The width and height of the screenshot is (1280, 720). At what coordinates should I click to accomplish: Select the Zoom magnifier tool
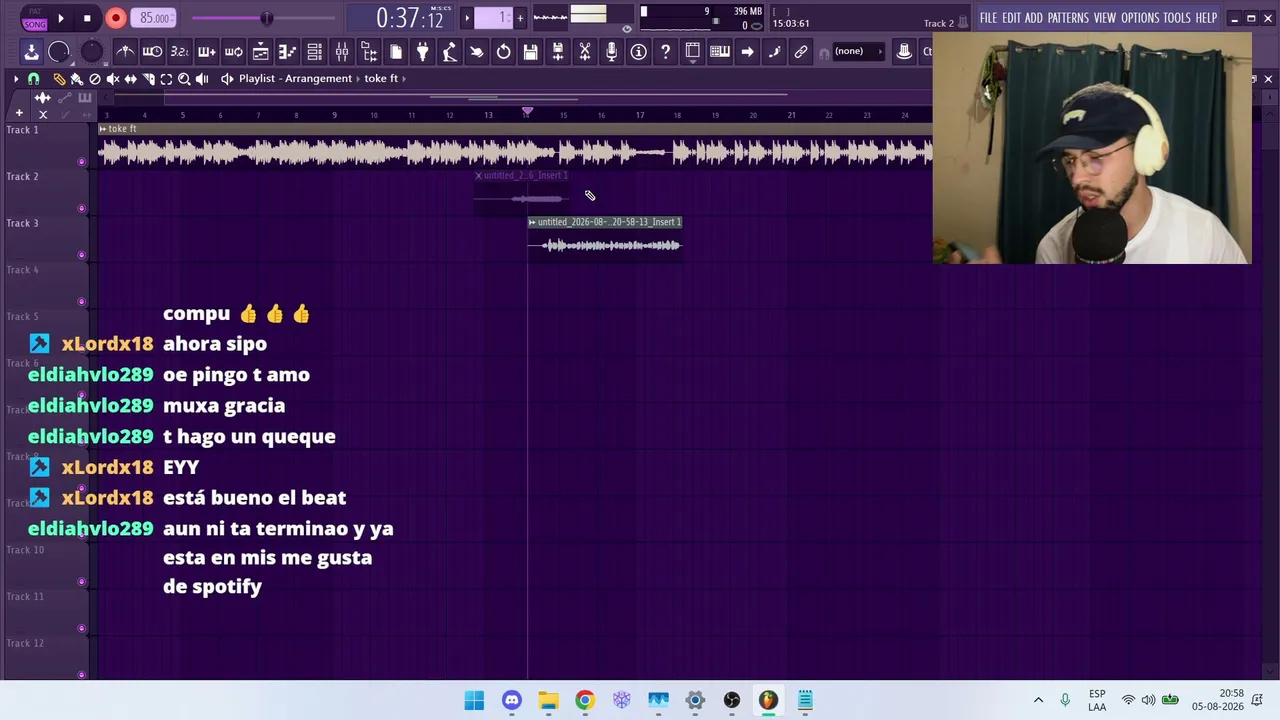click(x=185, y=78)
